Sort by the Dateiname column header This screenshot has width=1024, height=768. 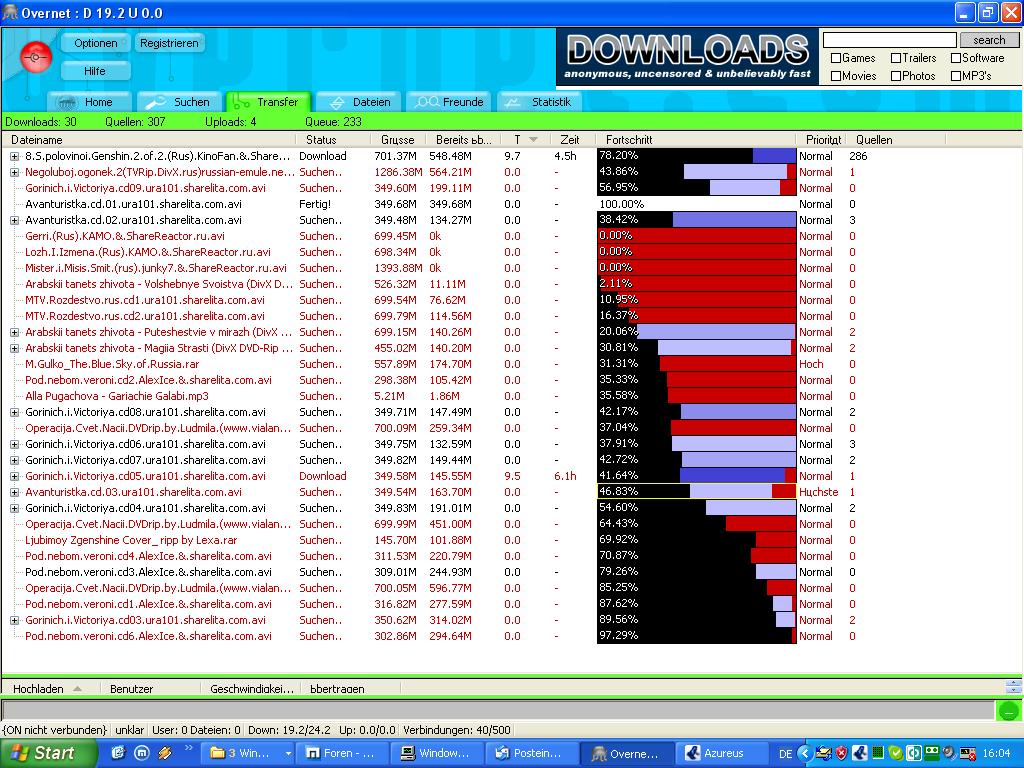click(149, 140)
